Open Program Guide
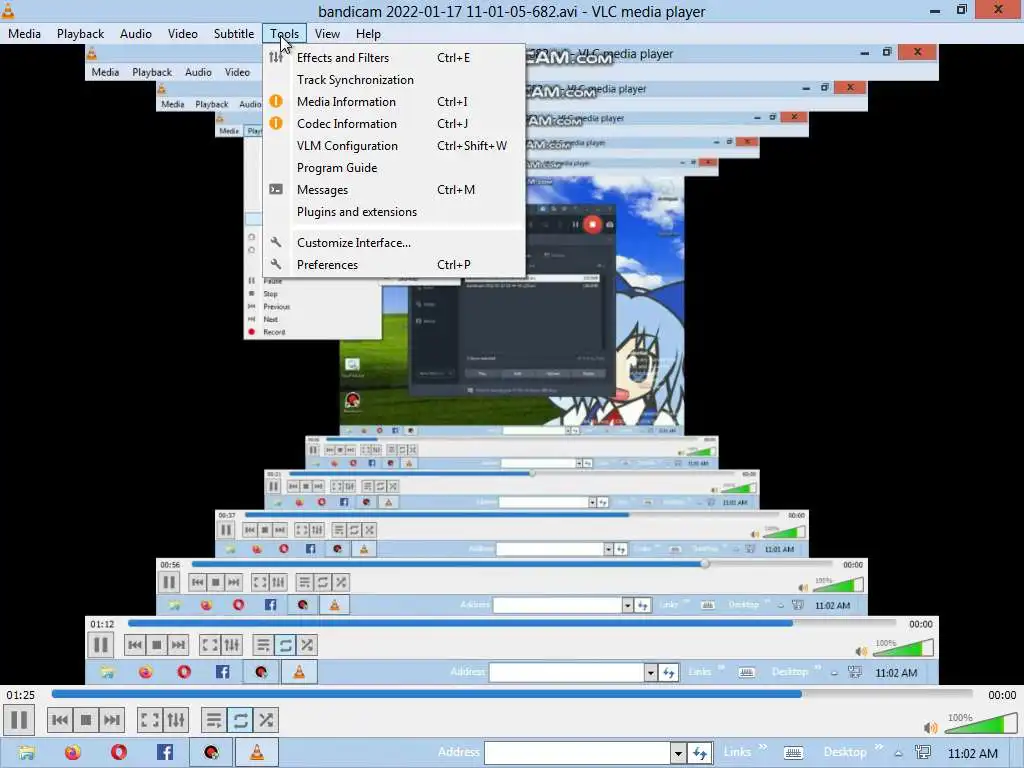The width and height of the screenshot is (1024, 768). pyautogui.click(x=394, y=168)
